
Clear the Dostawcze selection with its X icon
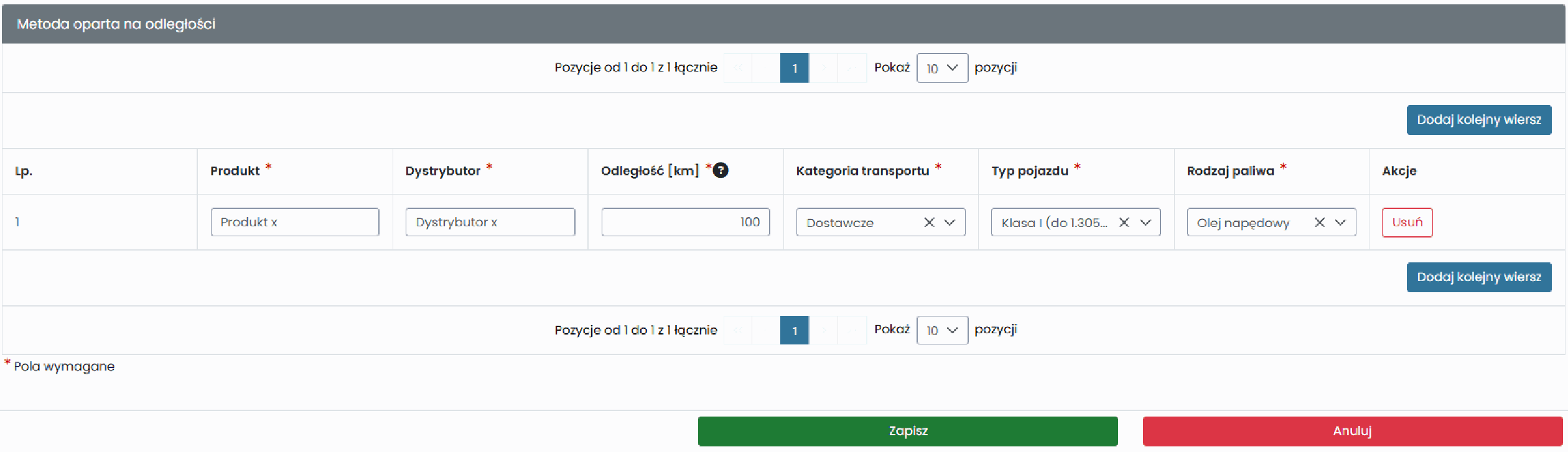pos(929,223)
